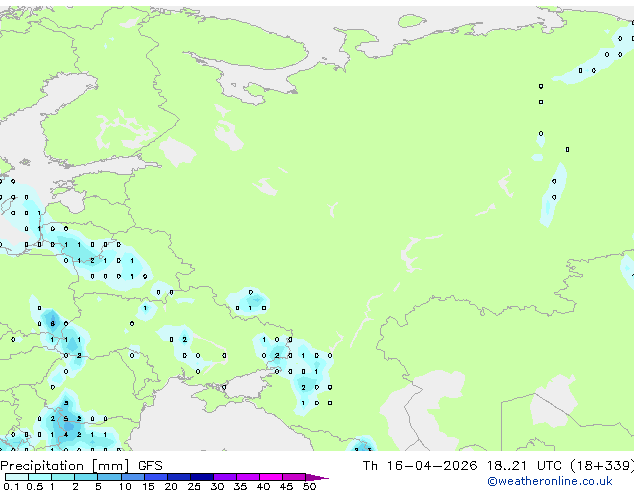Click the above-50 arrow tip of legend

pos(317,477)
